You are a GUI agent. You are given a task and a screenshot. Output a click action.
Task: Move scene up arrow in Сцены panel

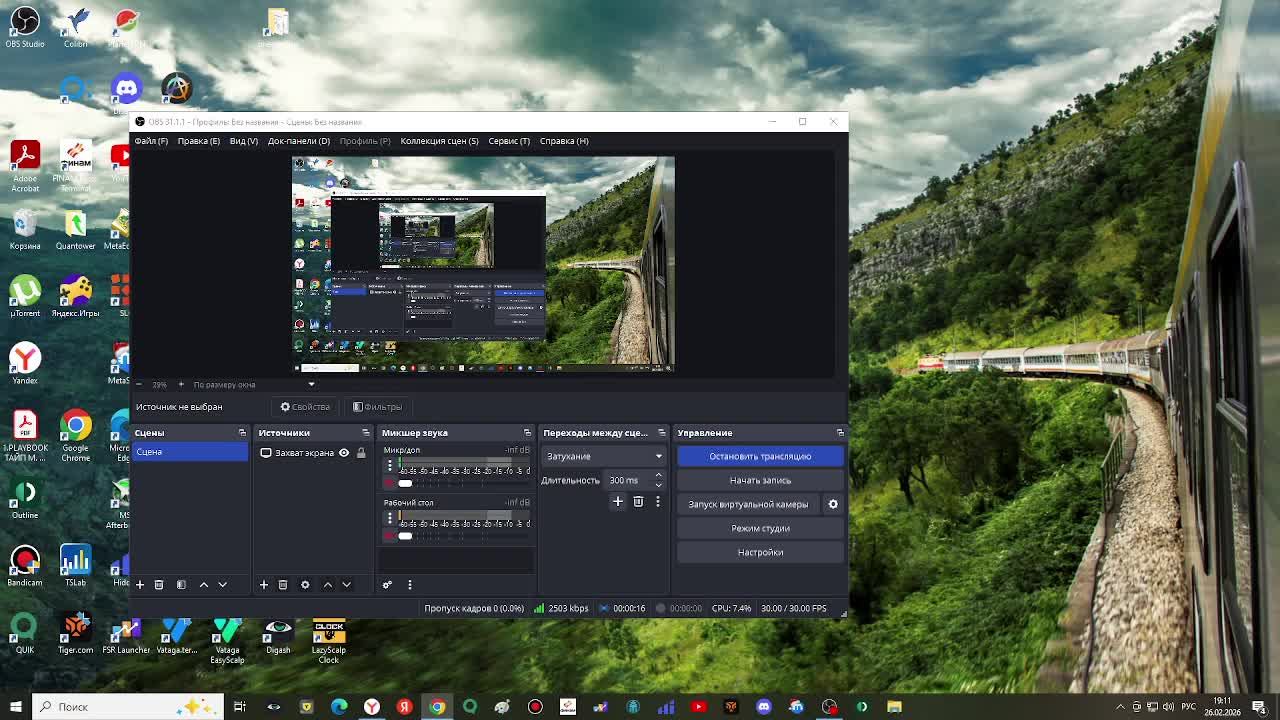(x=204, y=585)
